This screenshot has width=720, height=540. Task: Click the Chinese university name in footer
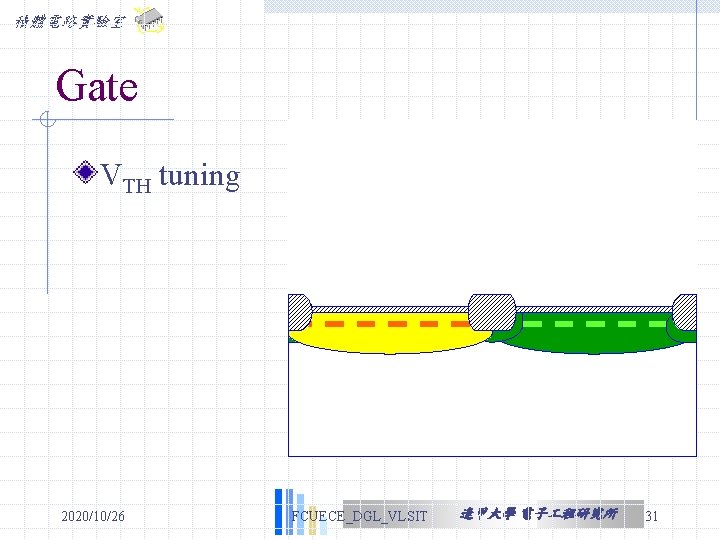[539, 514]
